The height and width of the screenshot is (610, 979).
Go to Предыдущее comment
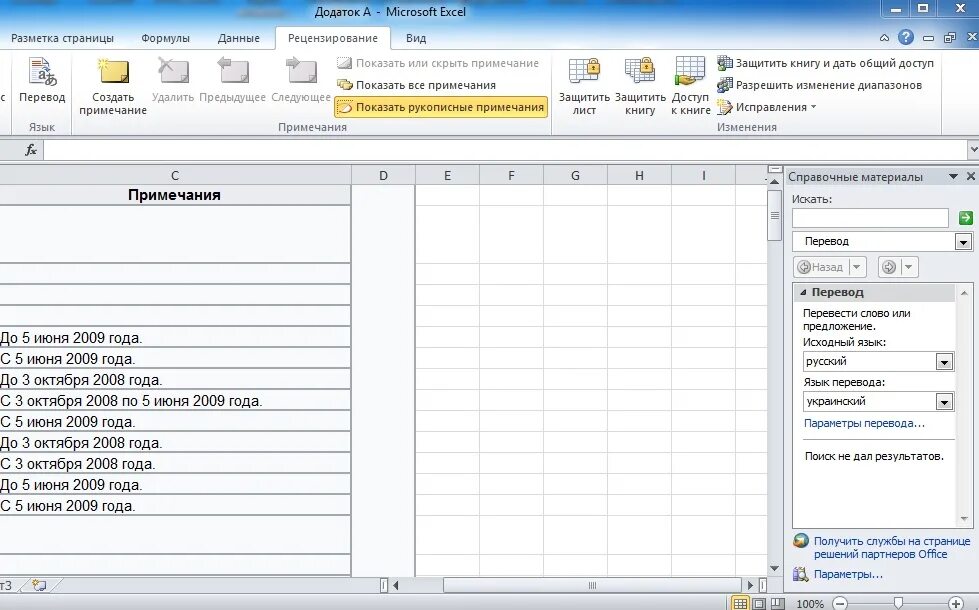233,81
